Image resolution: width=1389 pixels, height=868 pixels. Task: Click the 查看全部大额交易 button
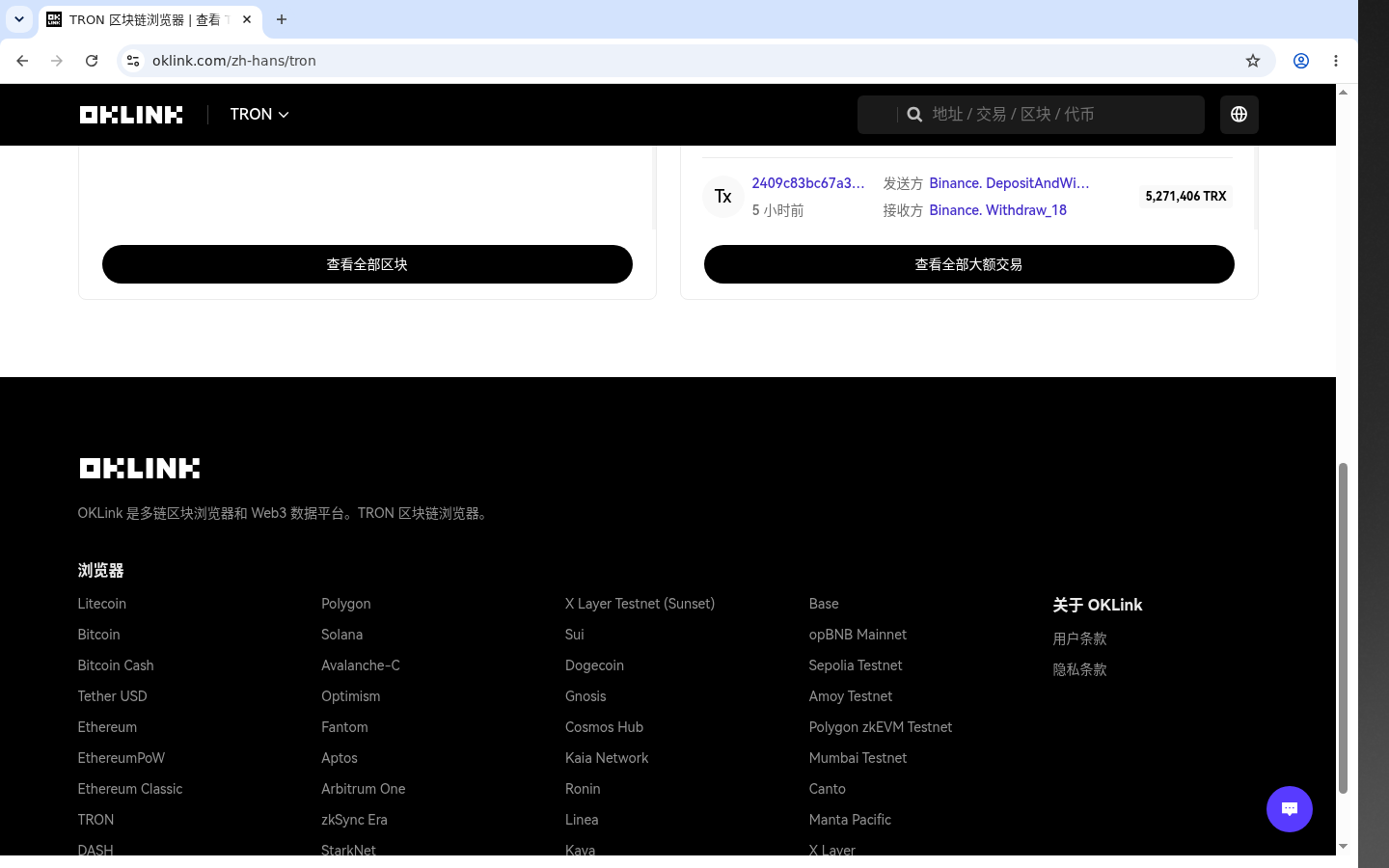[969, 264]
